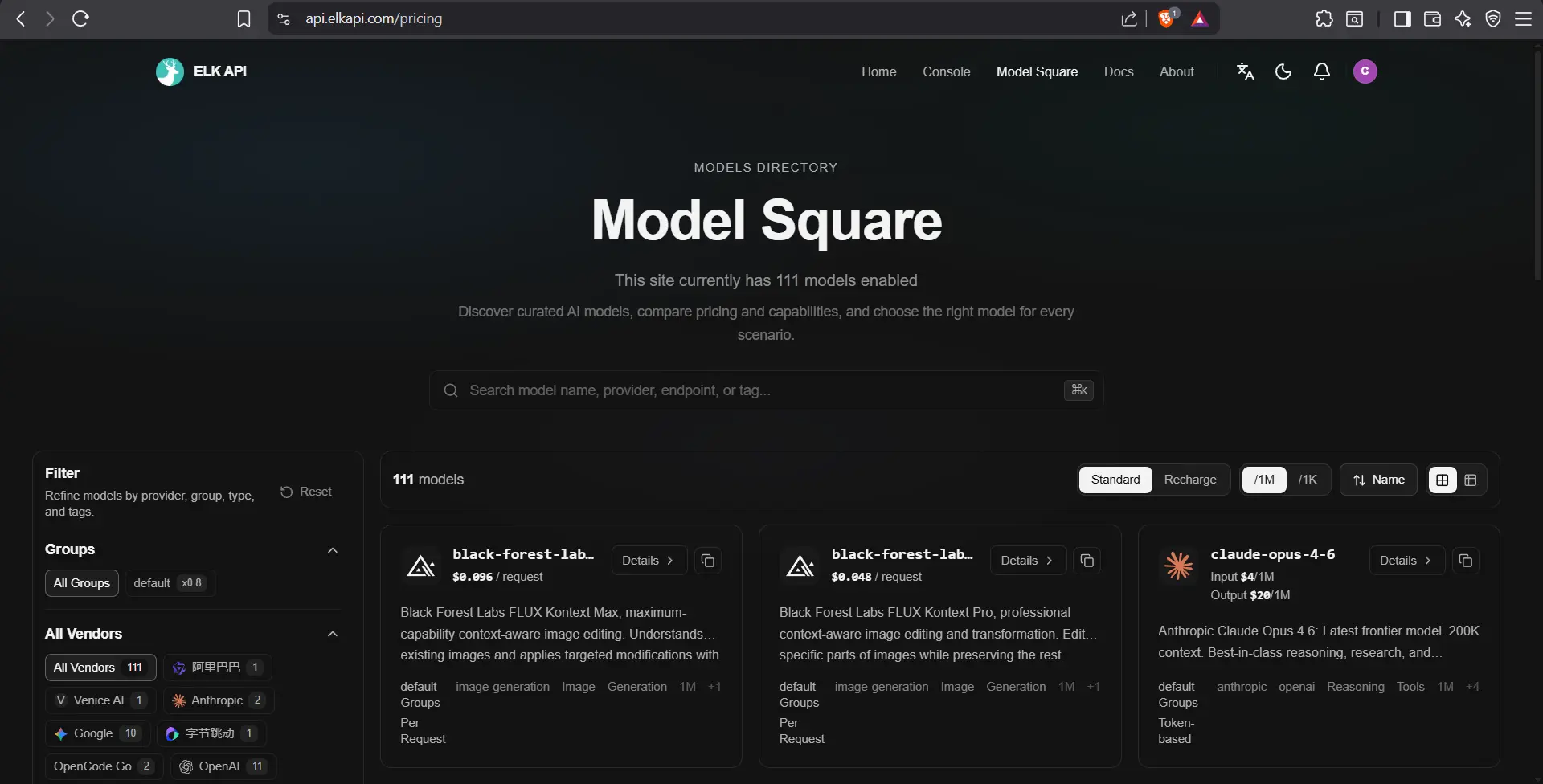Screen dimensions: 1543x784
Task: Filter models by Google vendor
Action: [x=97, y=733]
